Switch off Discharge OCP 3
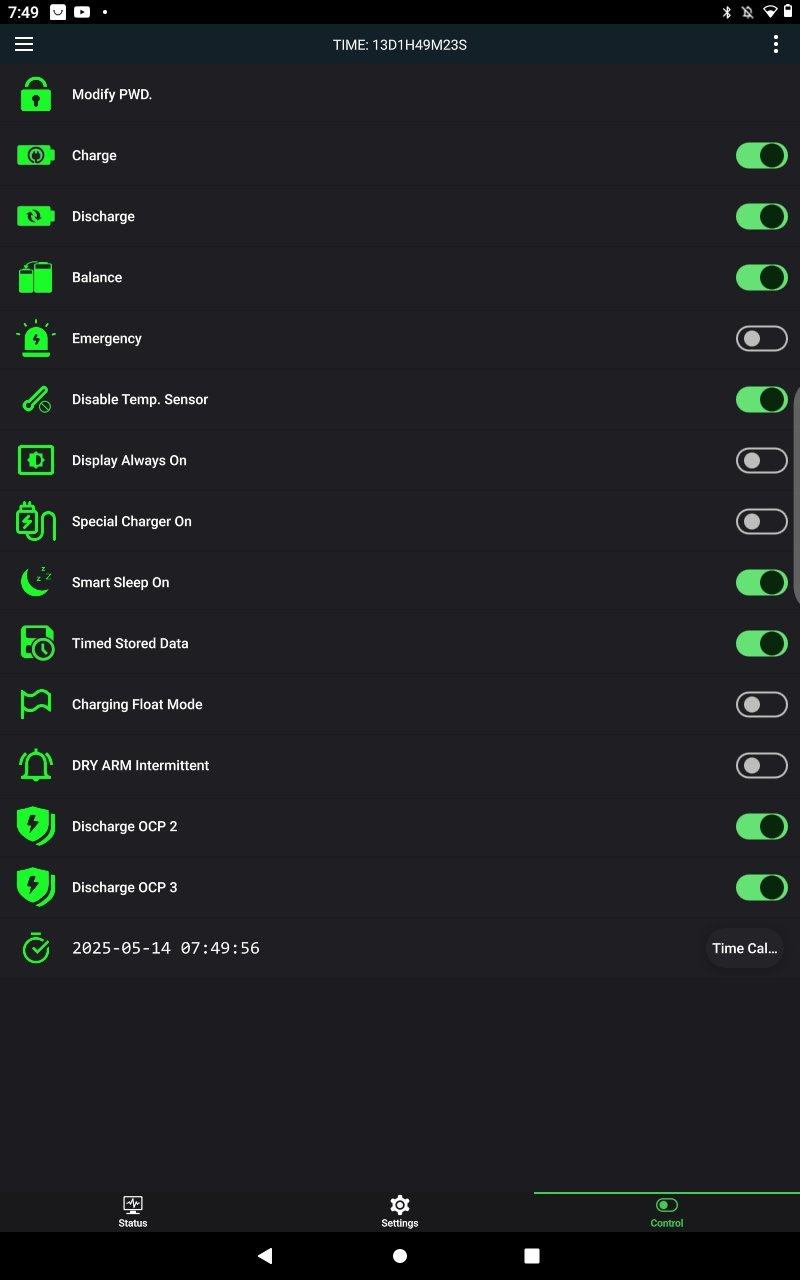The height and width of the screenshot is (1280, 800). click(x=761, y=888)
